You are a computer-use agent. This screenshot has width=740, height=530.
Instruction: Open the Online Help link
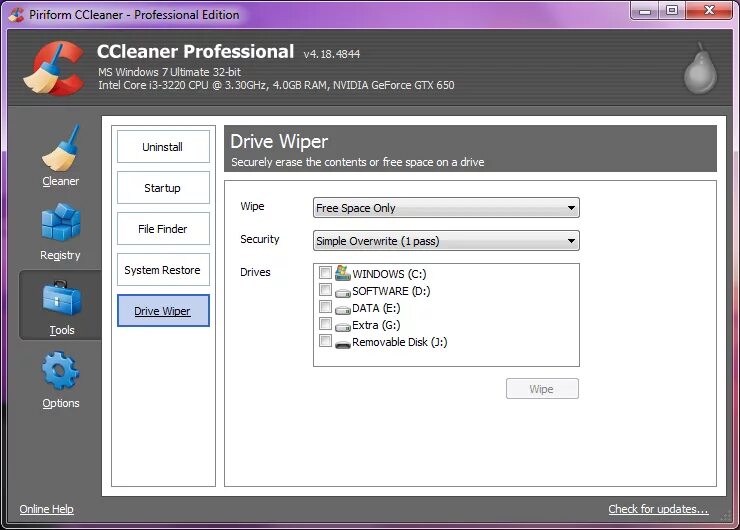[x=46, y=509]
